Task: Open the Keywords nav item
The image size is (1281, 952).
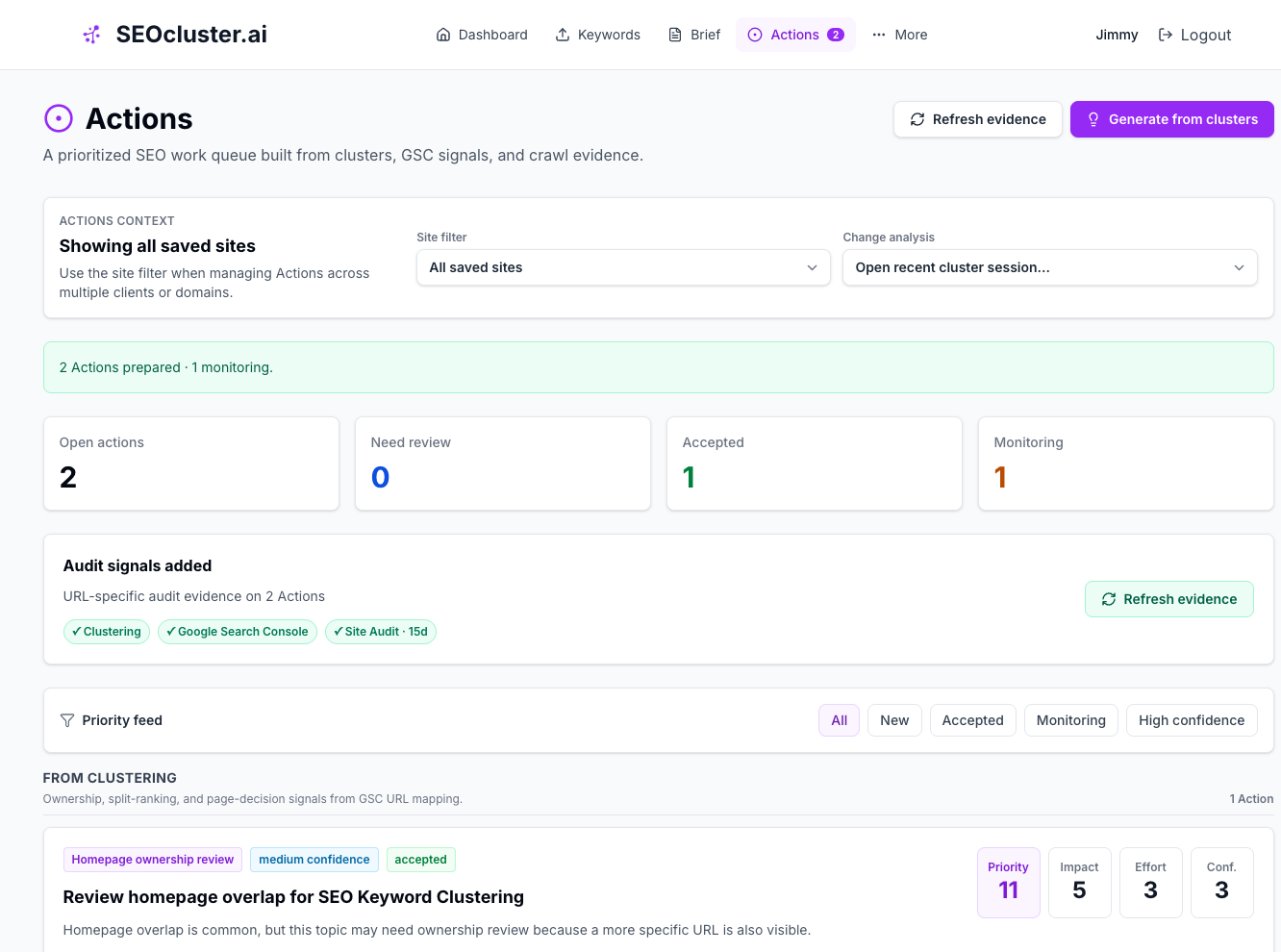Action: click(598, 35)
